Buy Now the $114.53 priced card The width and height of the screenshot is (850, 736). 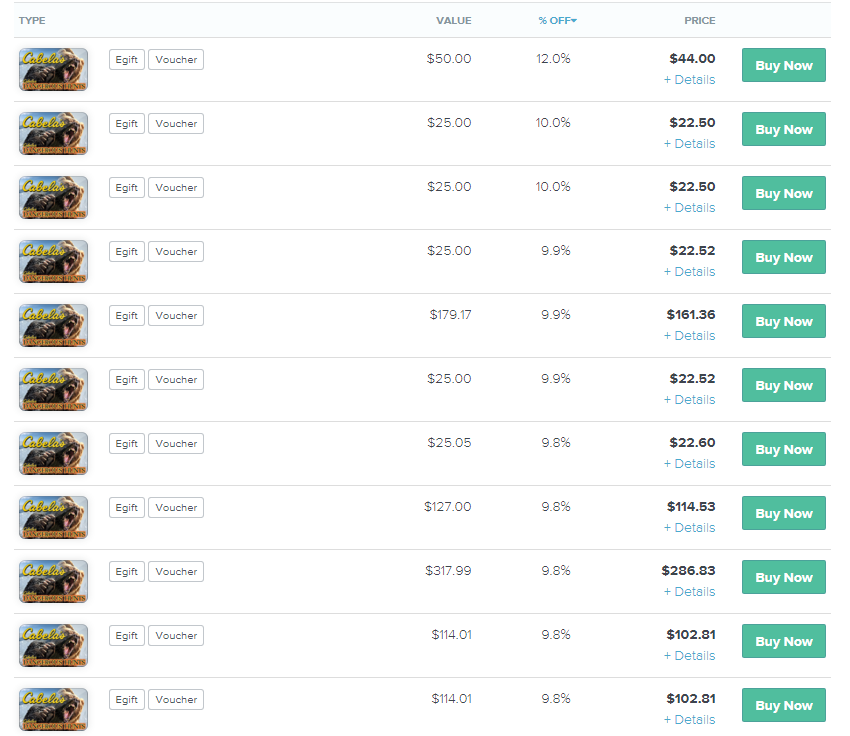783,513
